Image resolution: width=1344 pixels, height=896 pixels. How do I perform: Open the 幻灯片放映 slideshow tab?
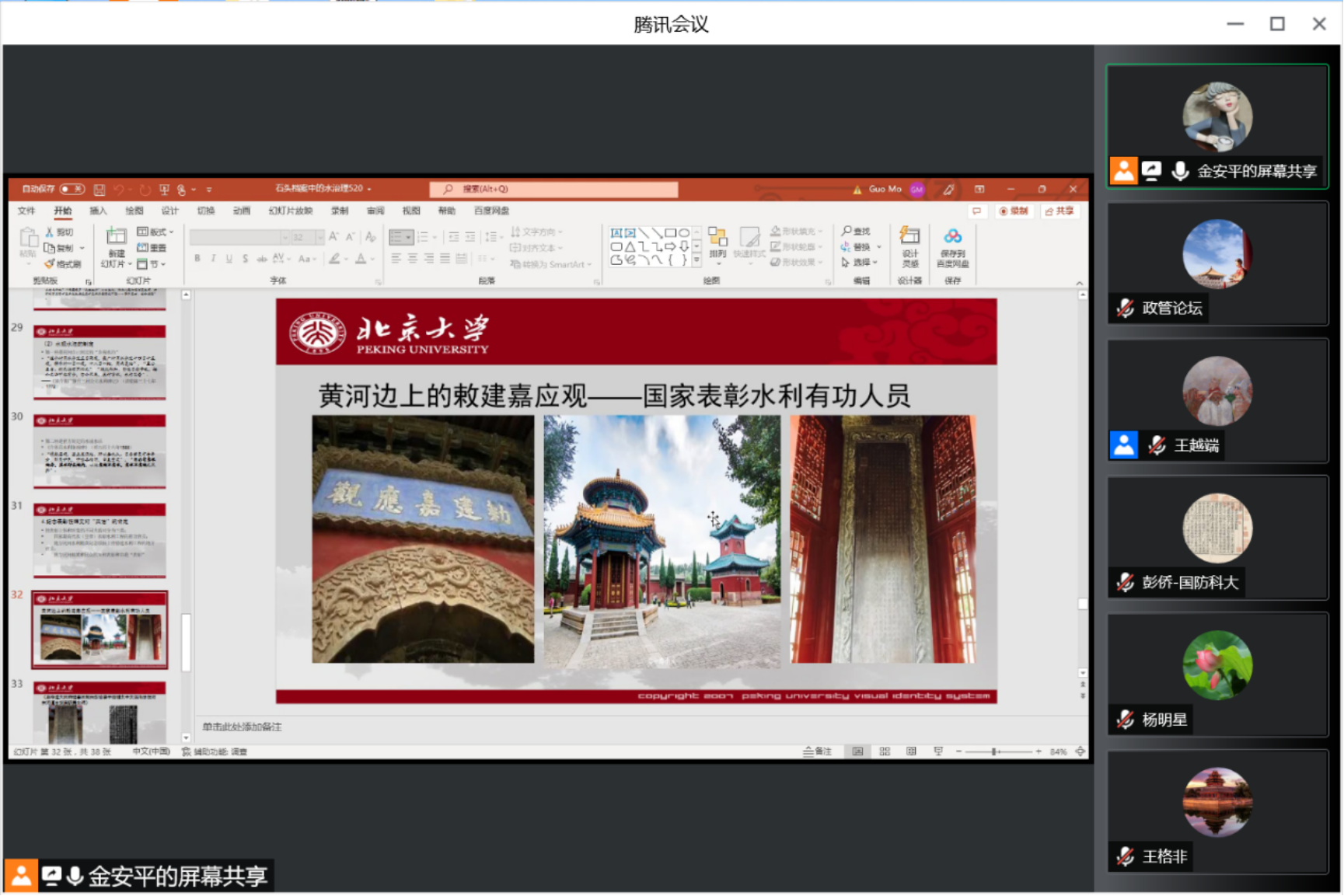(x=290, y=211)
